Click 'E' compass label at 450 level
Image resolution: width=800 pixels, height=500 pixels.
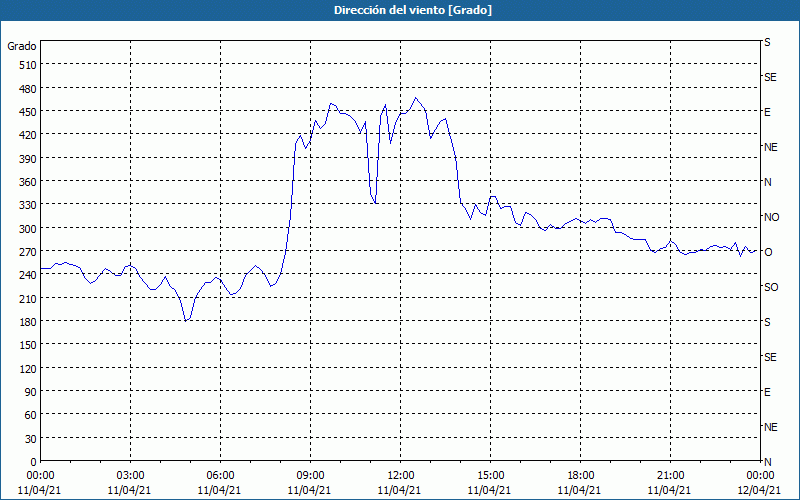coord(767,112)
